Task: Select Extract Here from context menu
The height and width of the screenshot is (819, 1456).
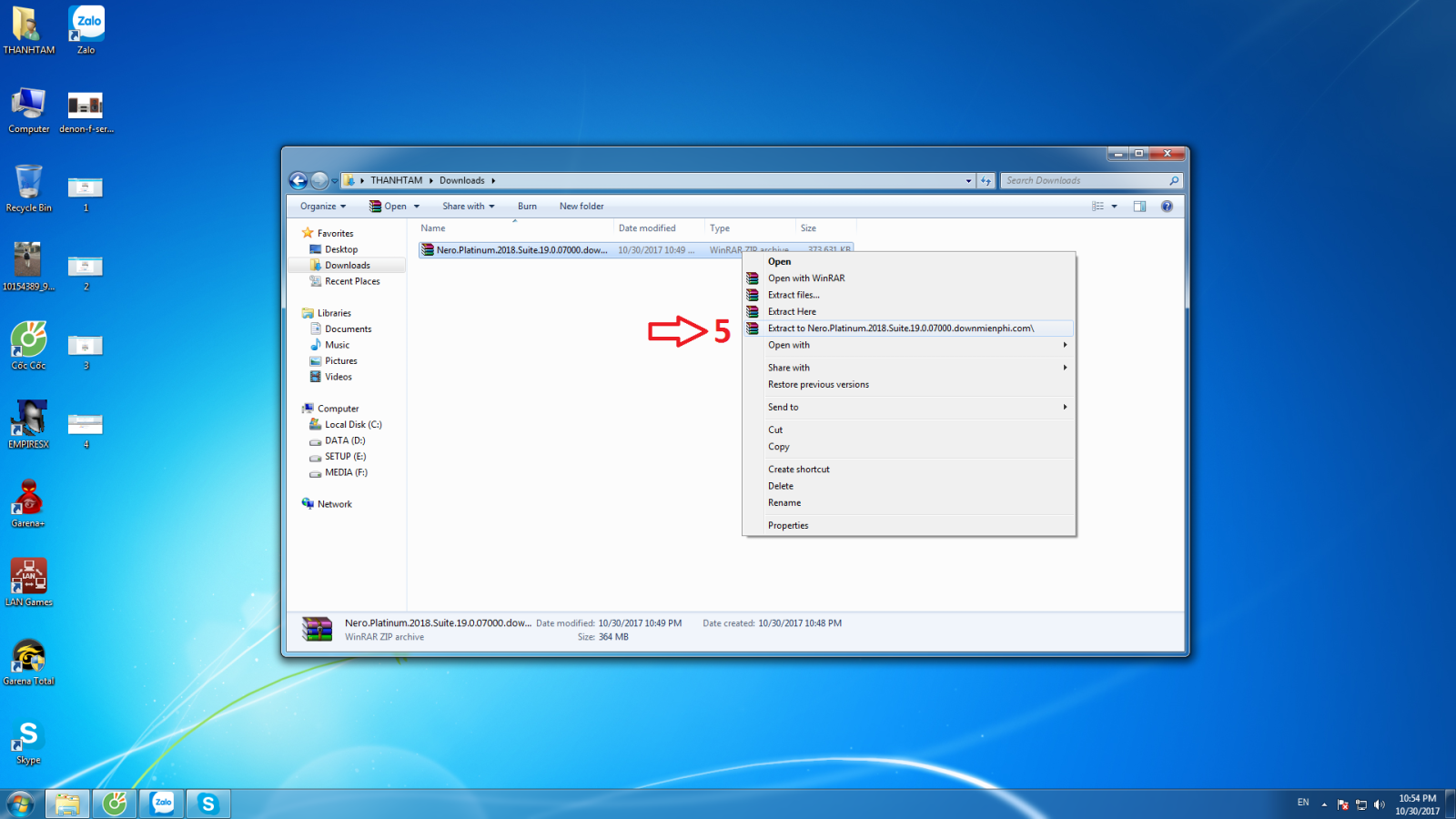Action: point(792,312)
